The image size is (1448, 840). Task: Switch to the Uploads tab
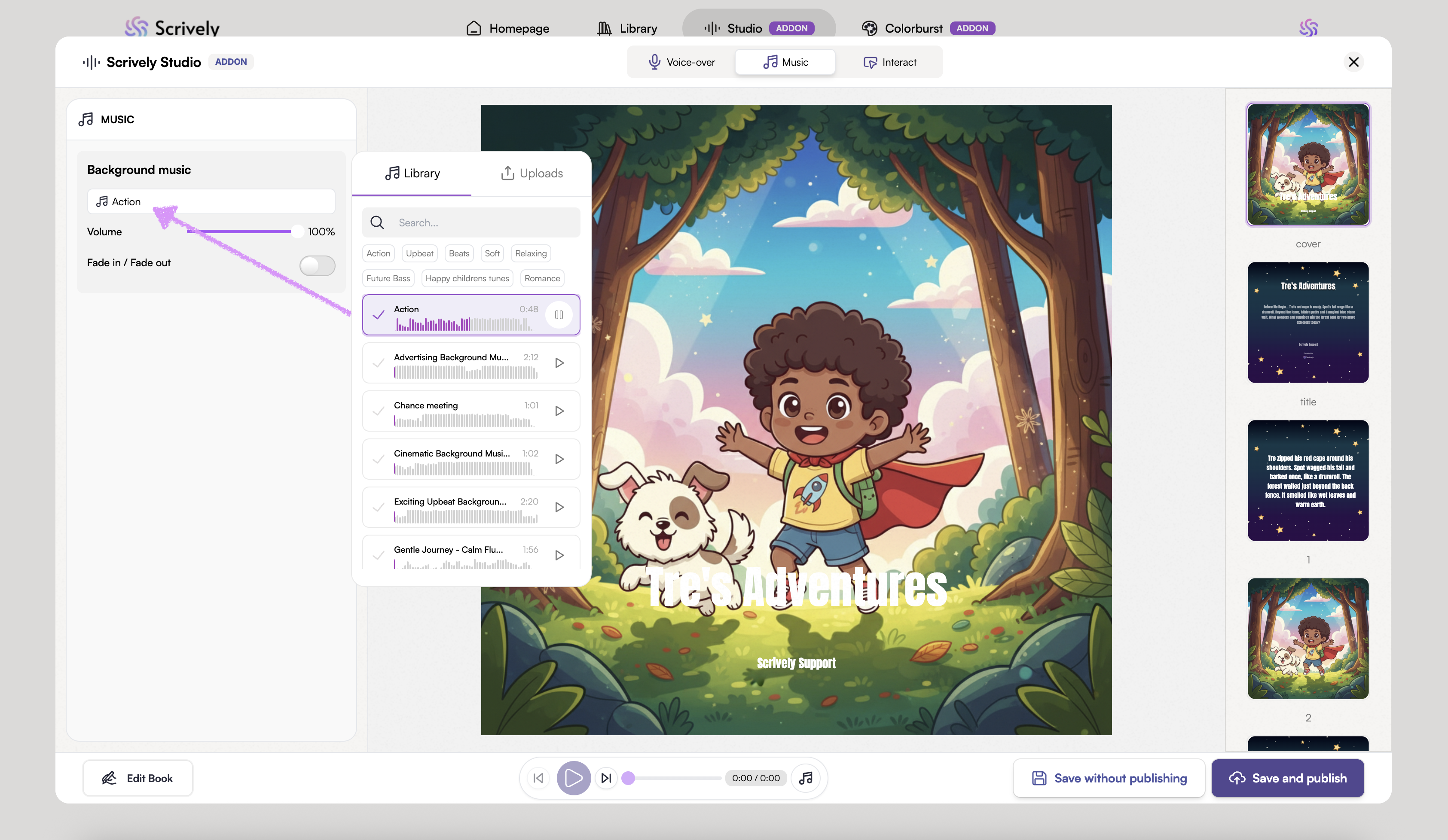[532, 173]
